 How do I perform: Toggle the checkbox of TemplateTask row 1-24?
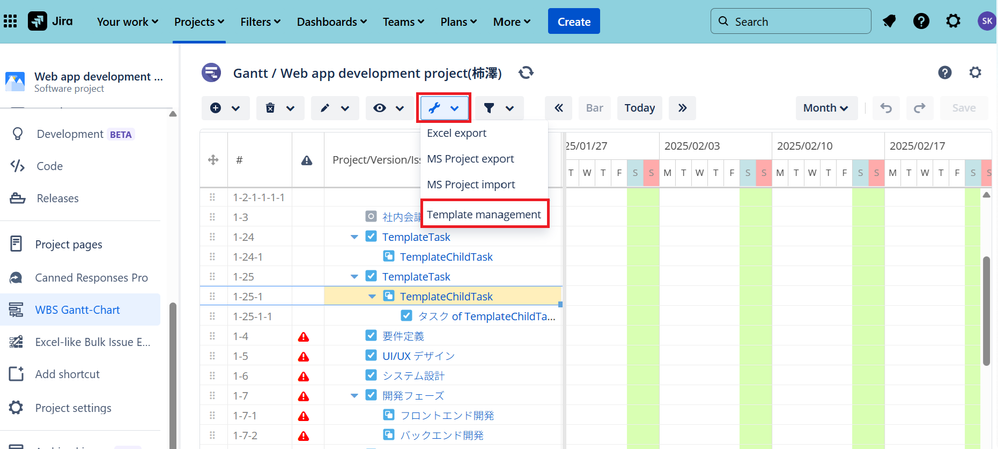click(x=371, y=237)
